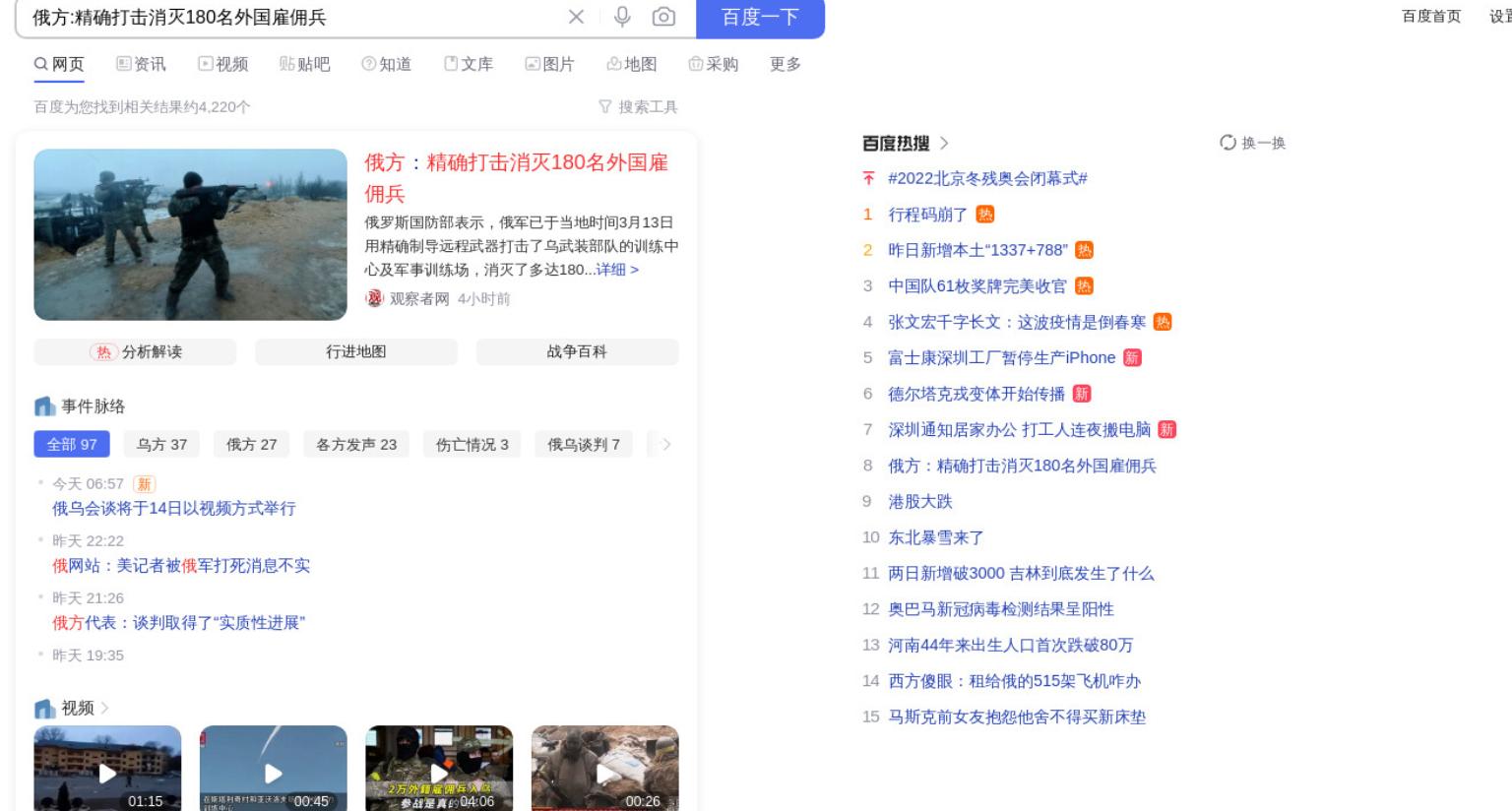Switch to the 资讯 tab
The image size is (1512, 811).
pyautogui.click(x=141, y=64)
